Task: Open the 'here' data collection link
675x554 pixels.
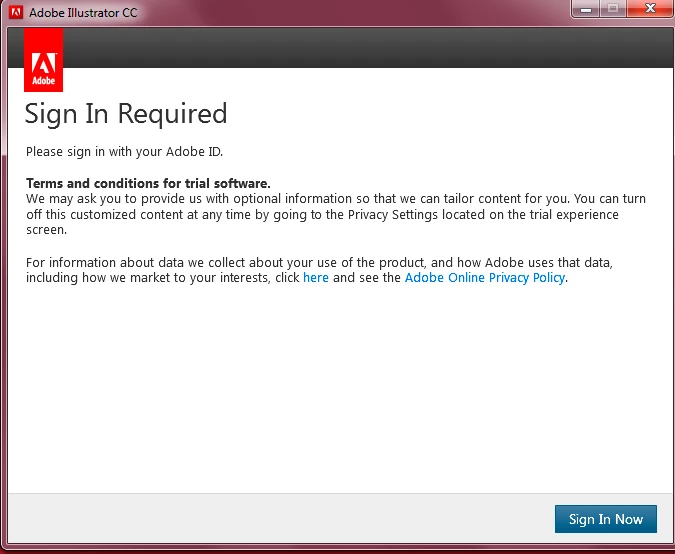Action: point(316,278)
